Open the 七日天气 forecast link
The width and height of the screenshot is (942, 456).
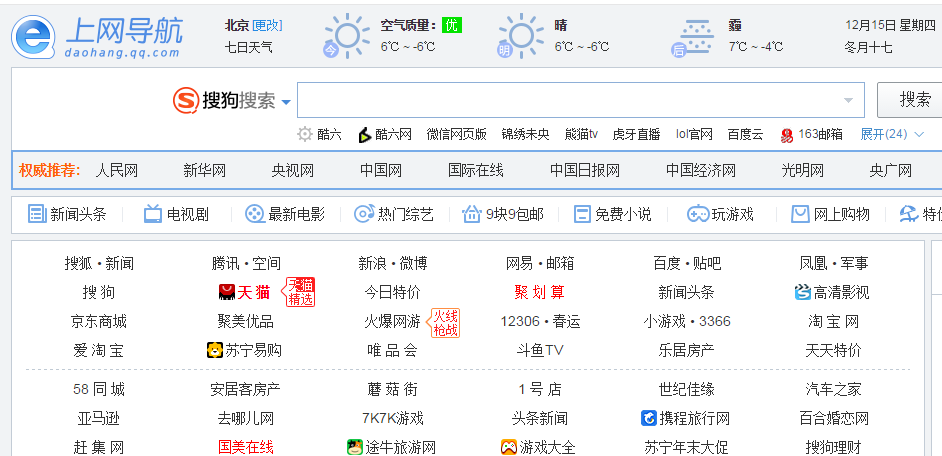[248, 47]
